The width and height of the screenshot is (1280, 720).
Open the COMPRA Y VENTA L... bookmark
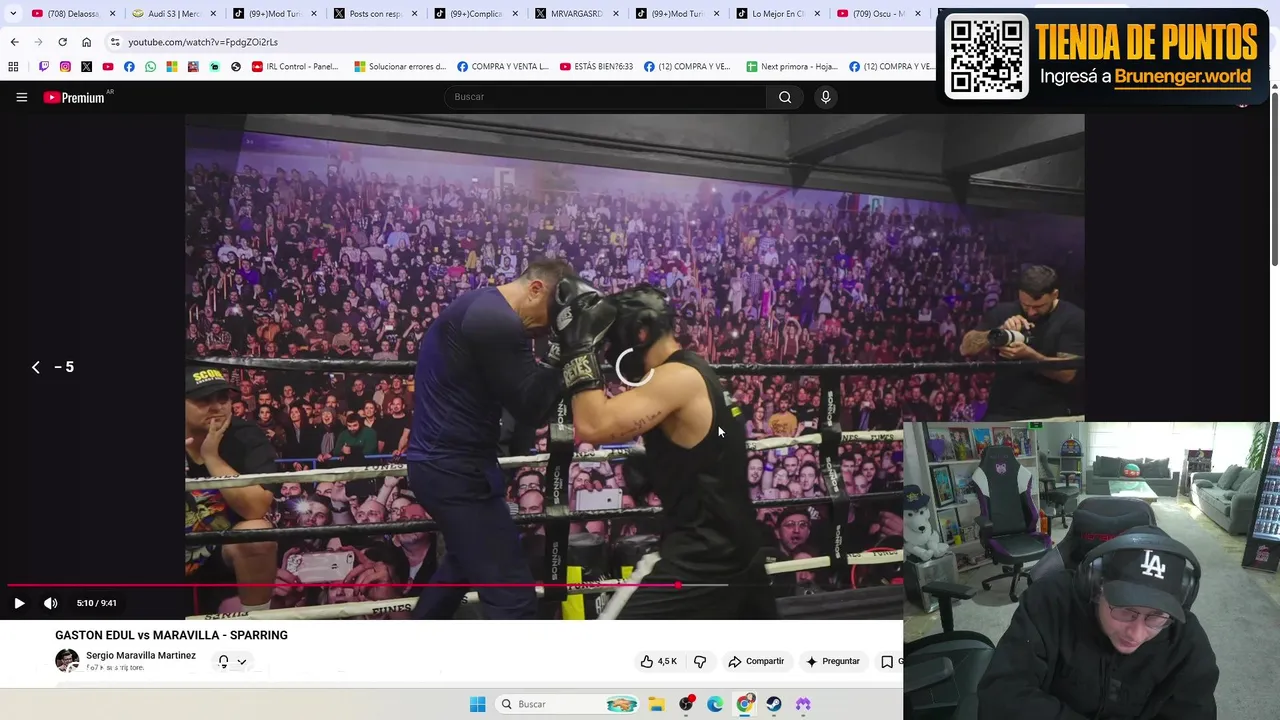pyautogui.click(x=503, y=67)
